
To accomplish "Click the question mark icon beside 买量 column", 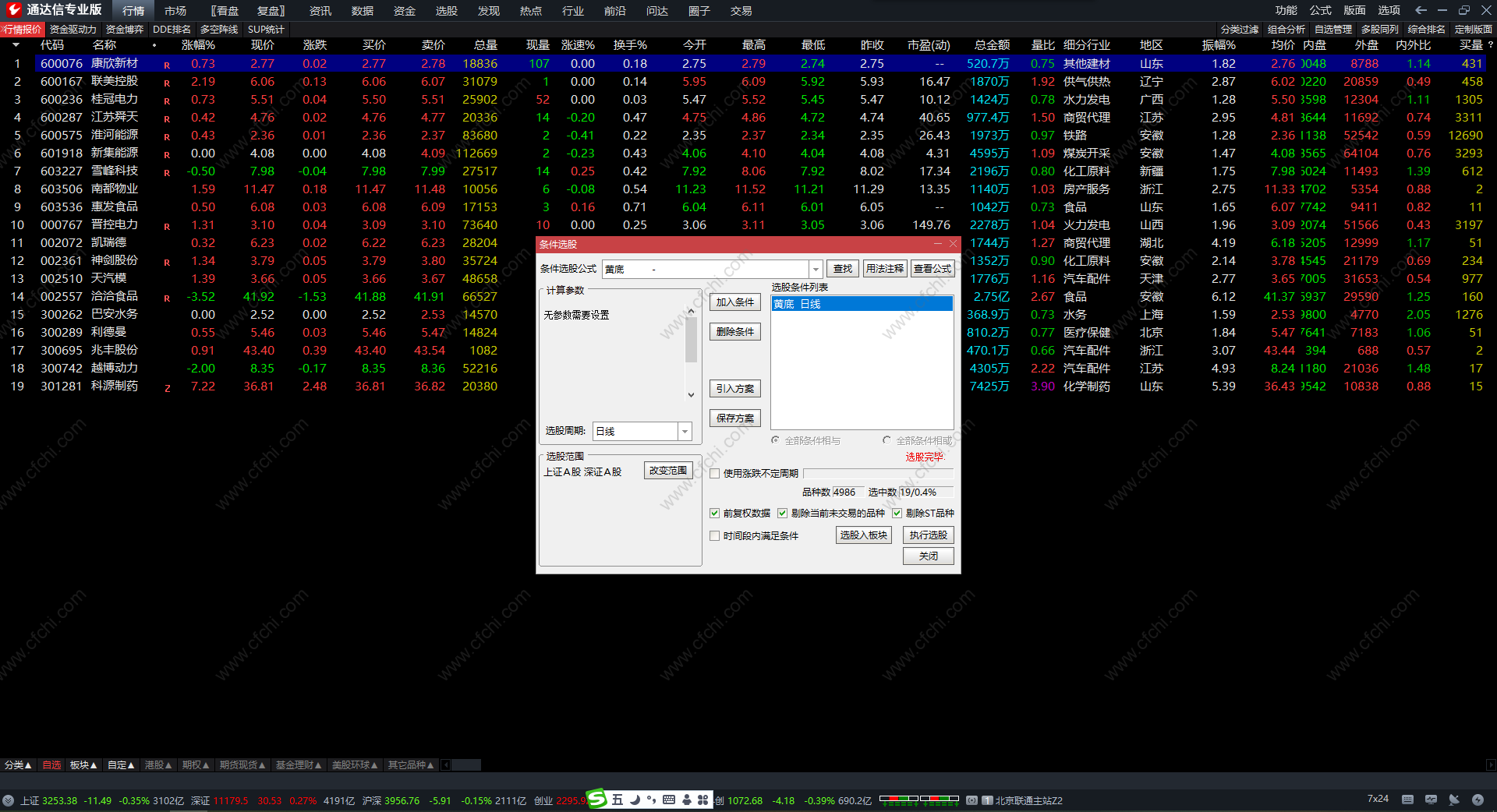I will pyautogui.click(x=1490, y=45).
